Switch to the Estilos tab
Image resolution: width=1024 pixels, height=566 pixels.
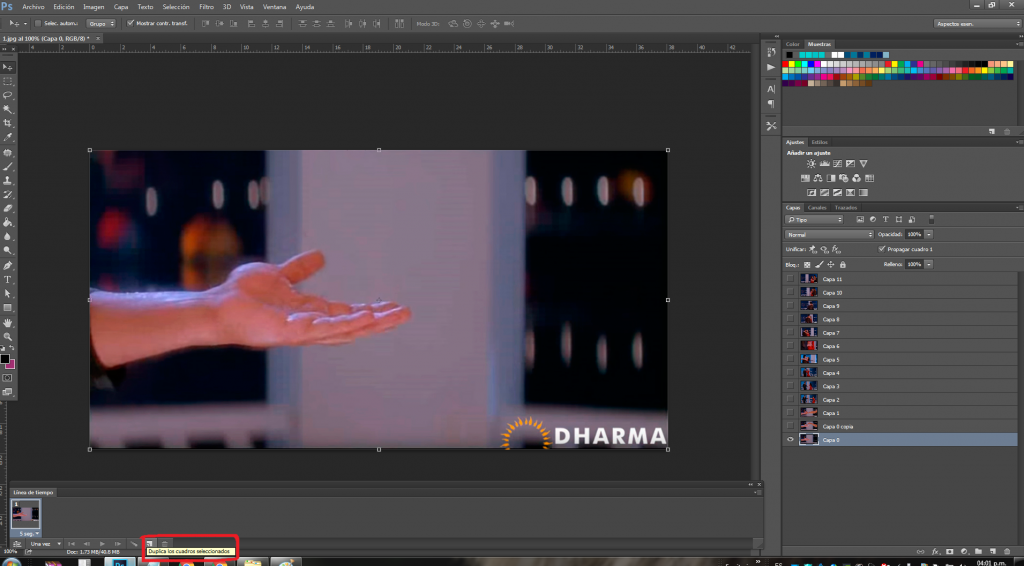(820, 142)
